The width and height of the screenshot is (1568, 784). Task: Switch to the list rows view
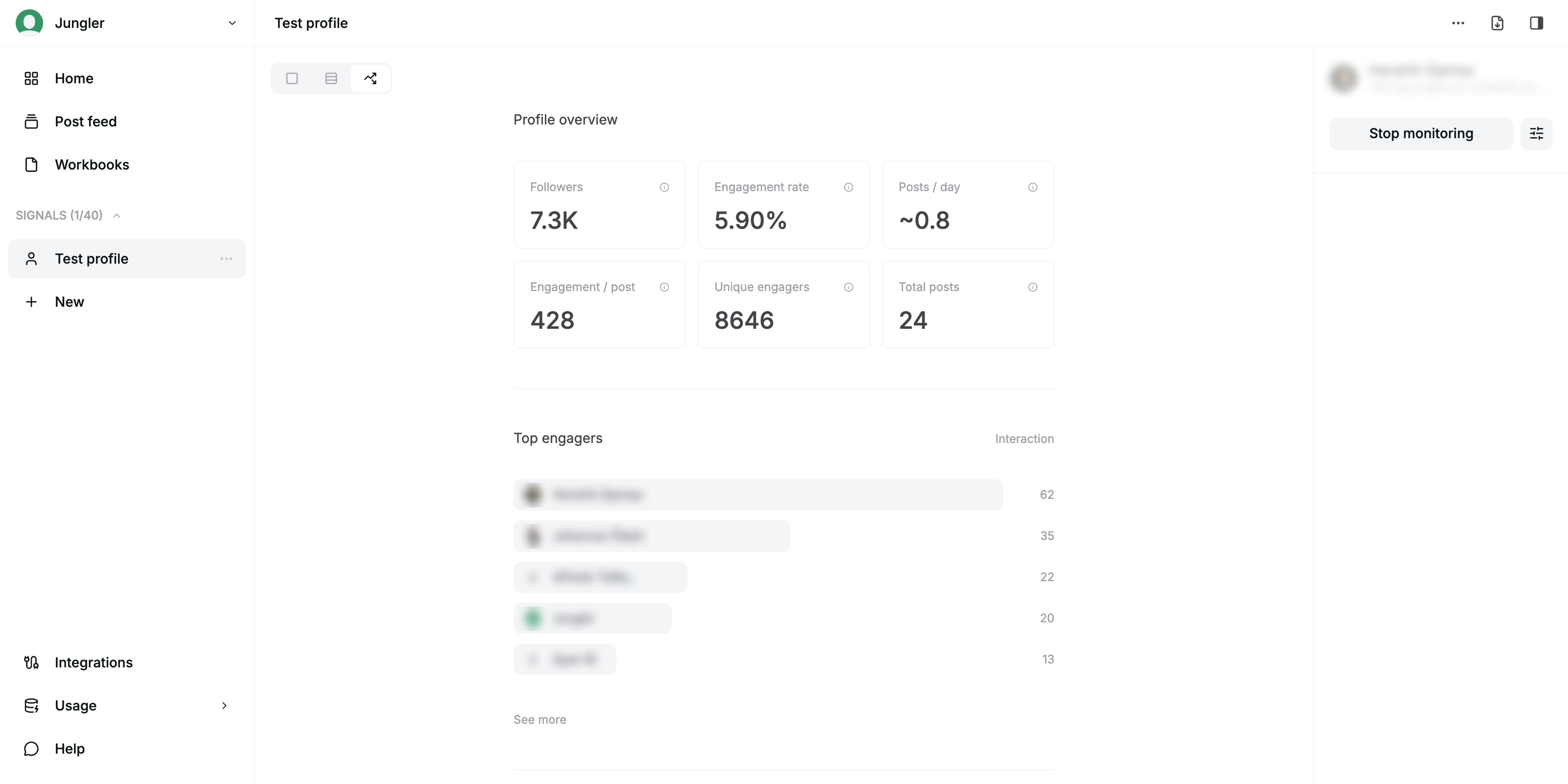tap(331, 78)
